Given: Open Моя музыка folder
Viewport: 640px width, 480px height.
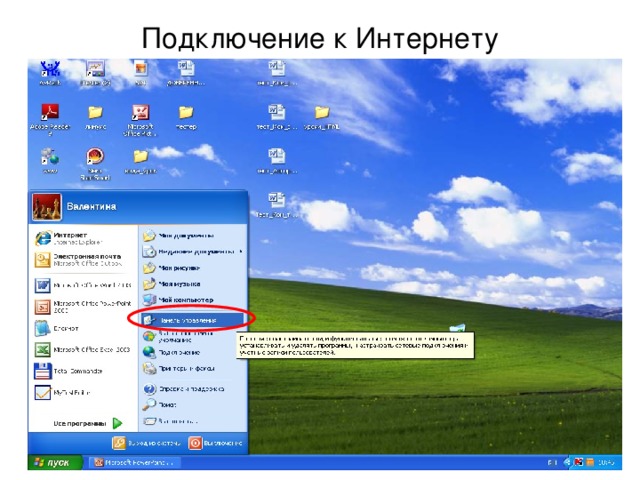Looking at the screenshot, I should 171,284.
